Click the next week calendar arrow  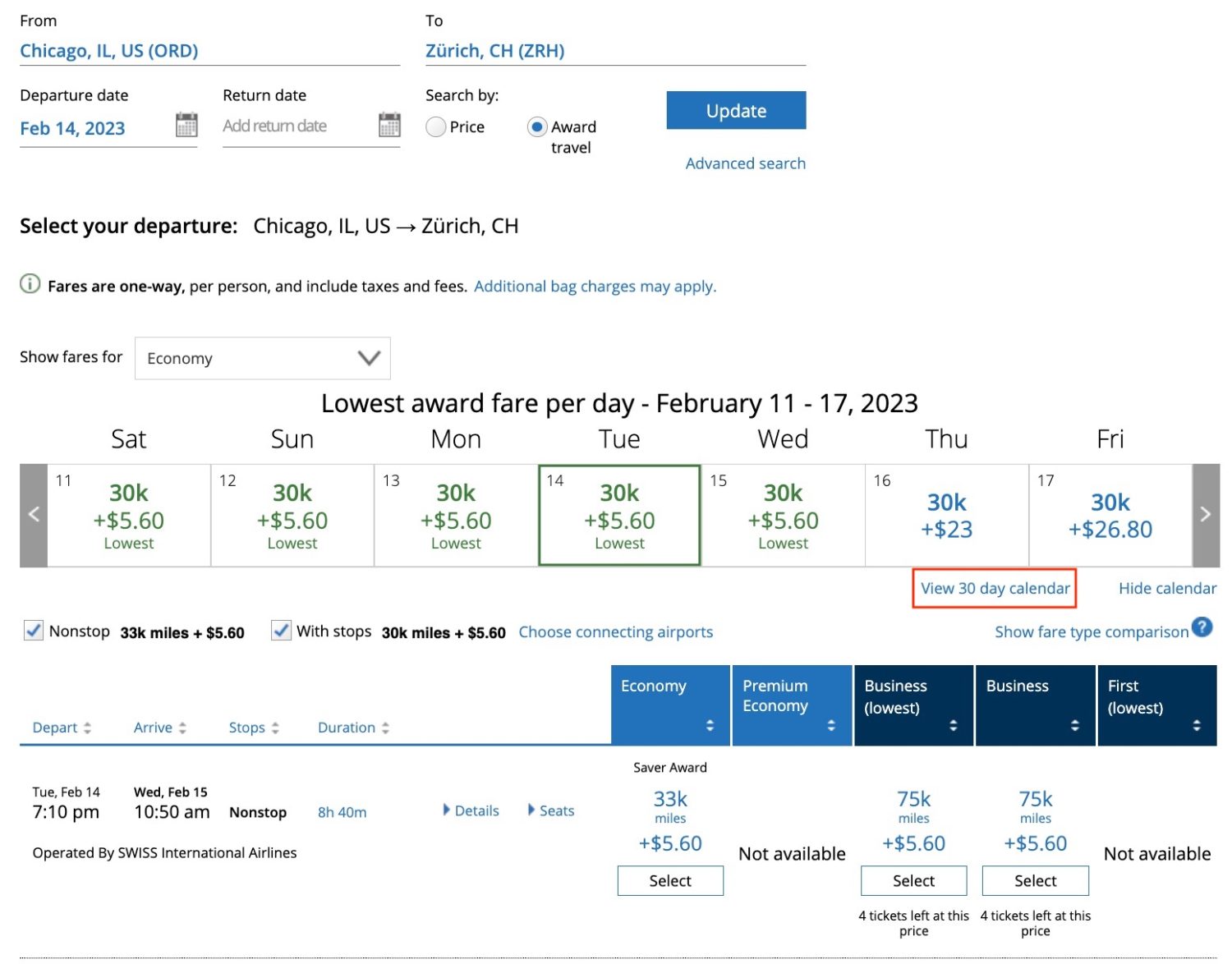point(1204,514)
